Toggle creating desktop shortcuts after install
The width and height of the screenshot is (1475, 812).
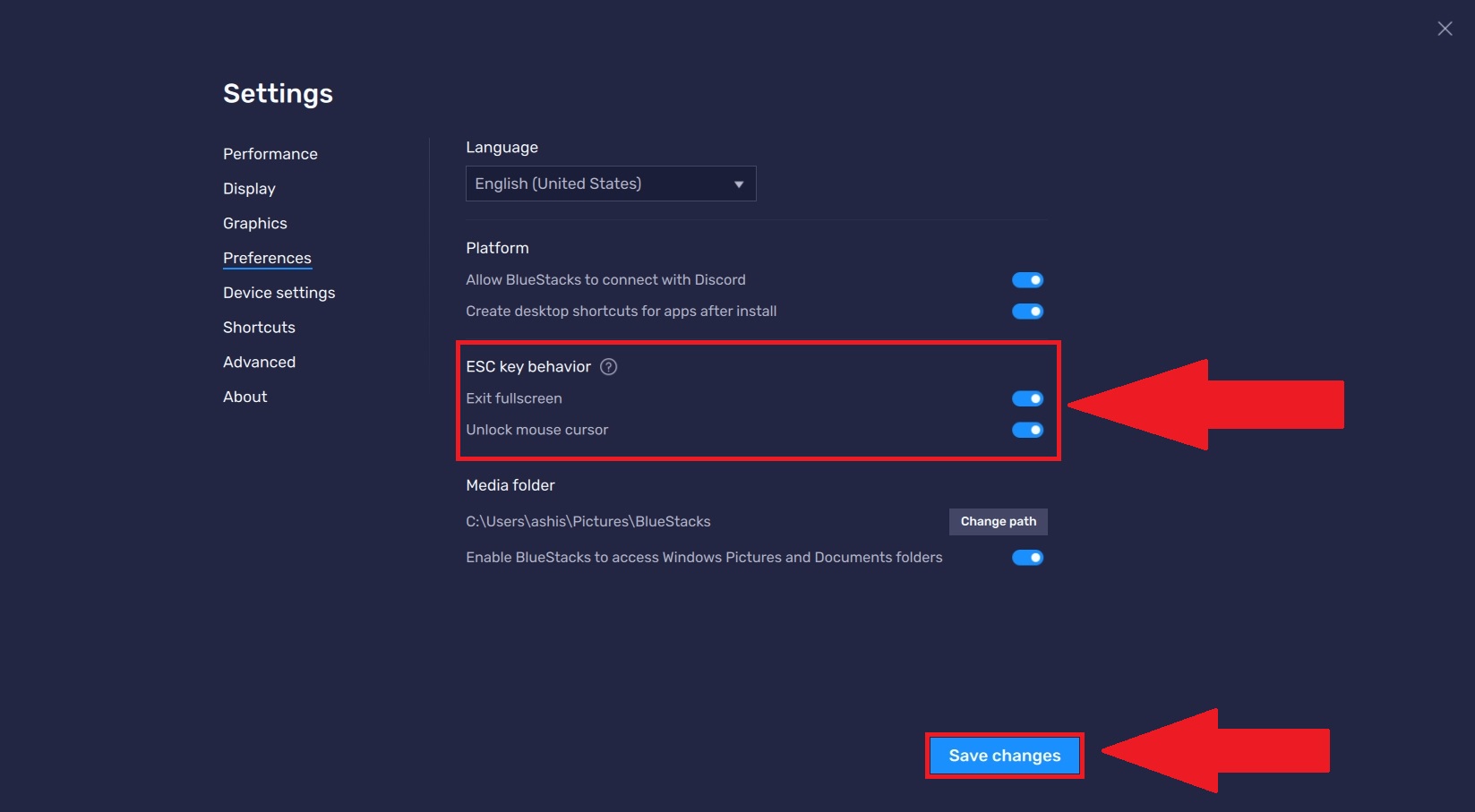(x=1027, y=311)
